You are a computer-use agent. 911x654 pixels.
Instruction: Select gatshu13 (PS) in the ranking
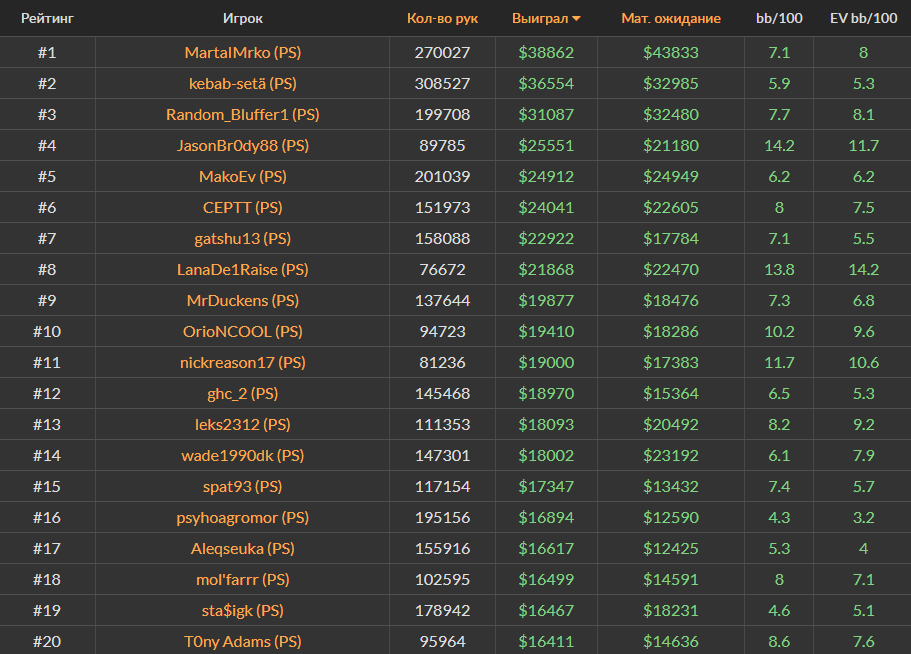point(243,238)
